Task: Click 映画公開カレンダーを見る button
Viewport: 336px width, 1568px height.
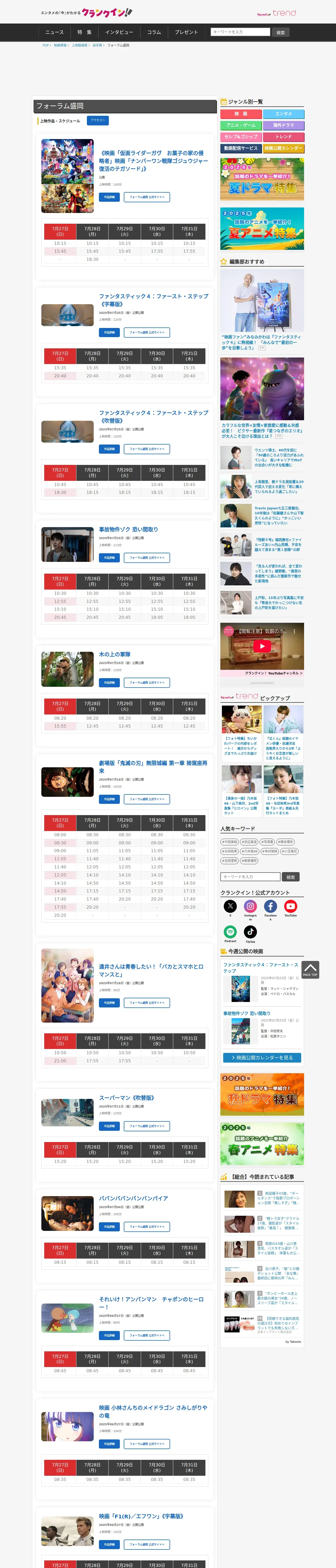Action: 262,1058
